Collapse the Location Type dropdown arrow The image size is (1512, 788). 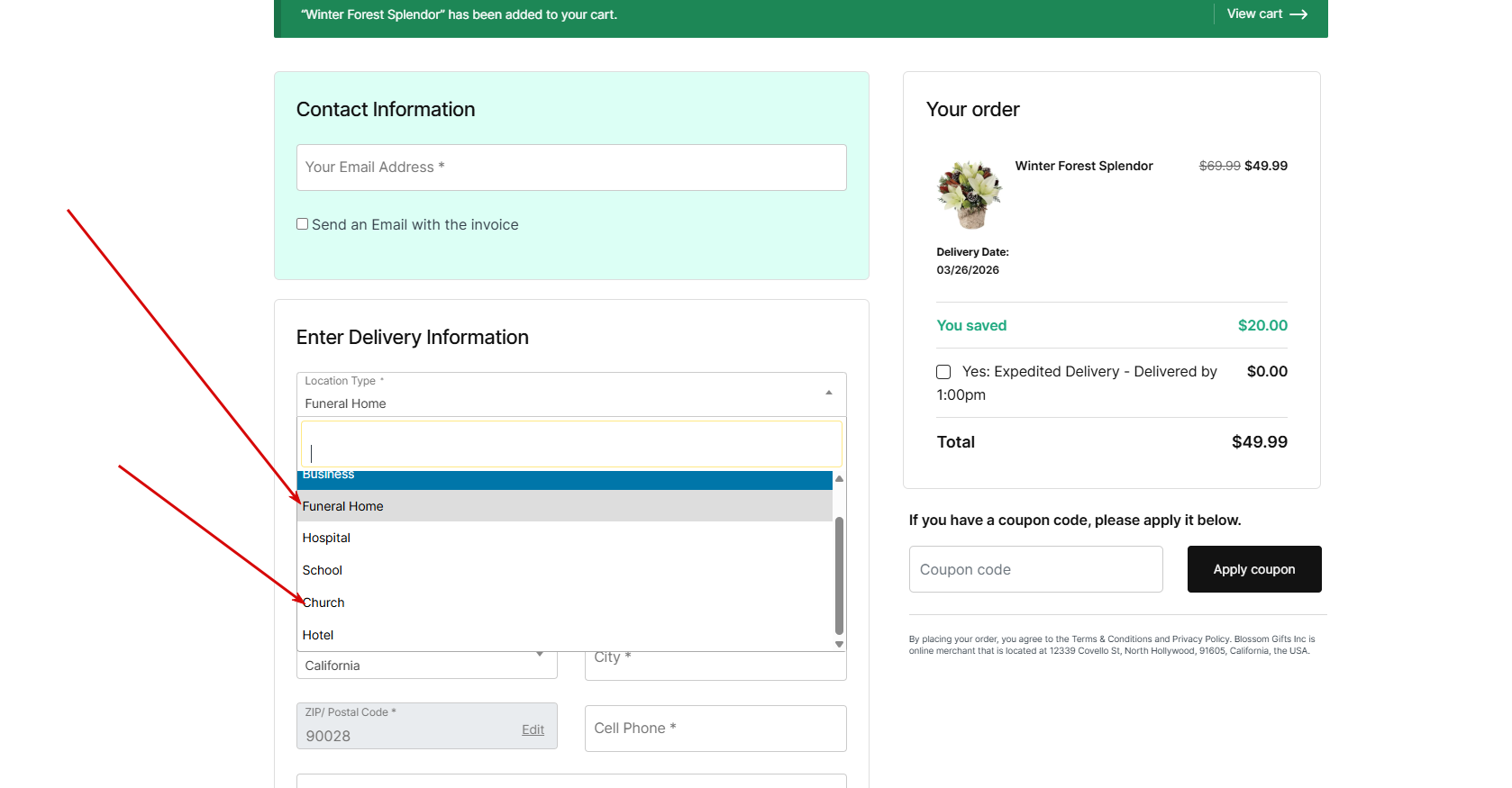click(828, 393)
